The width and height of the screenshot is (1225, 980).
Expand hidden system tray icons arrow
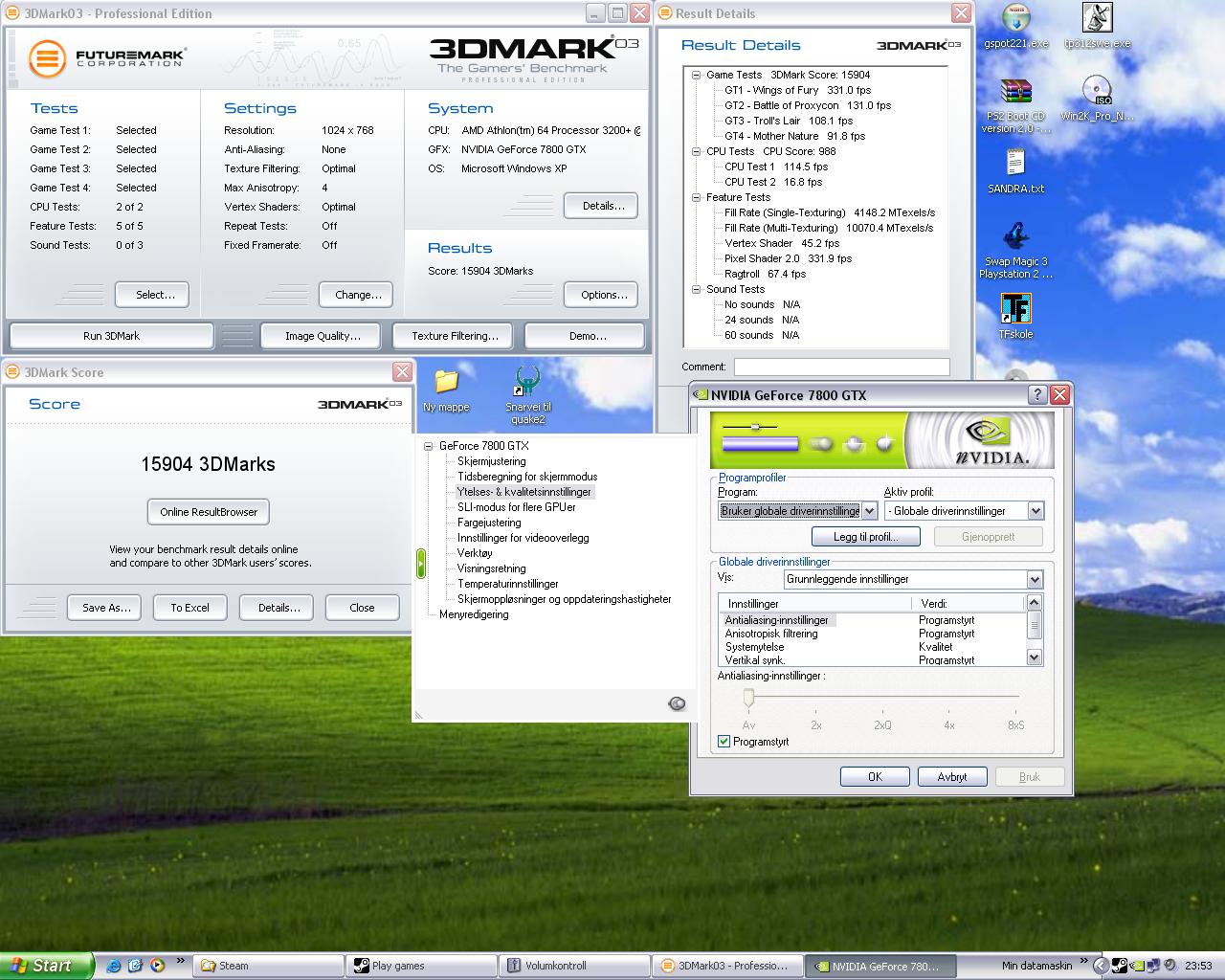pos(1101,966)
